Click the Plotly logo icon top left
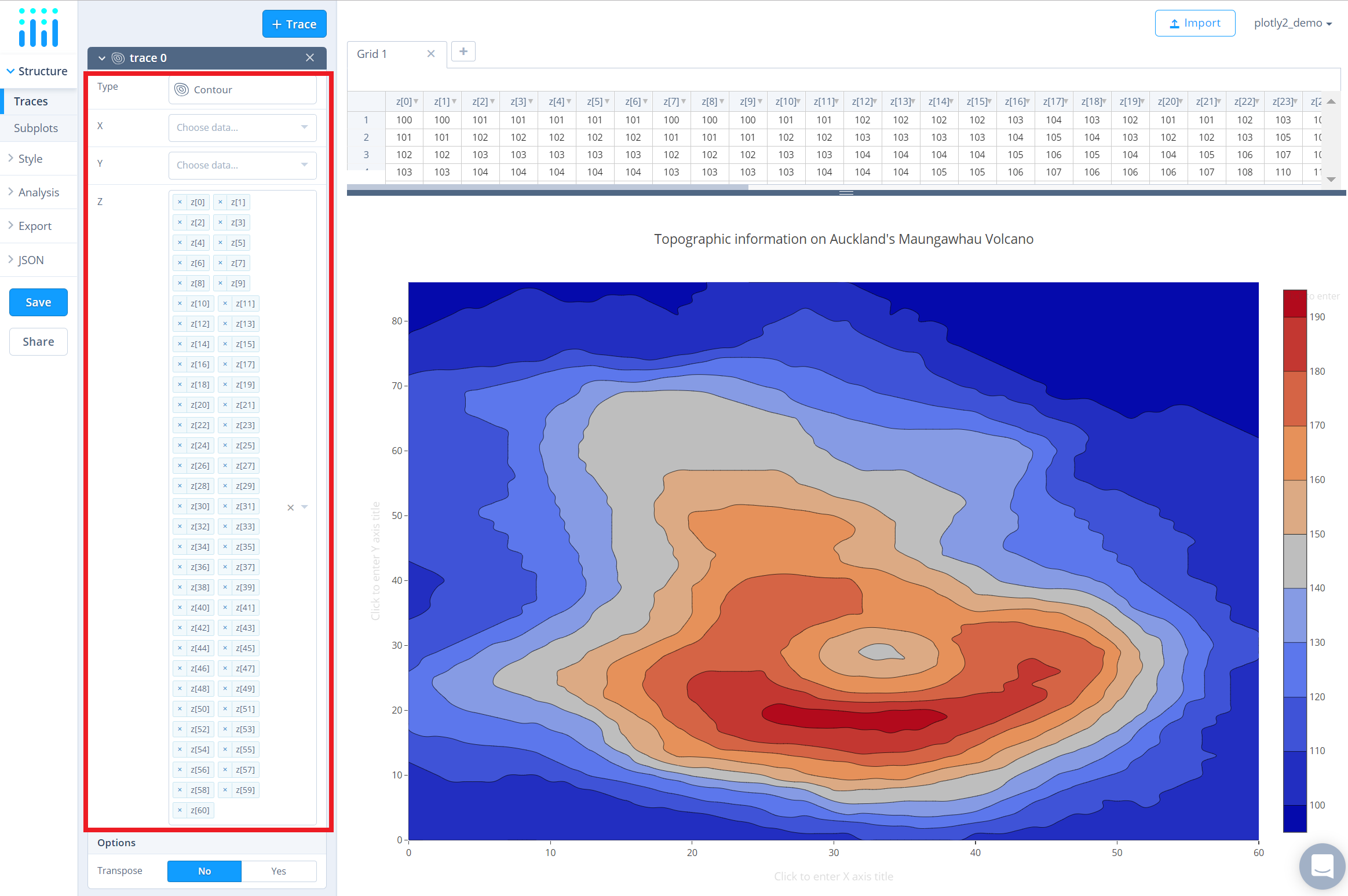1348x896 pixels. tap(38, 27)
